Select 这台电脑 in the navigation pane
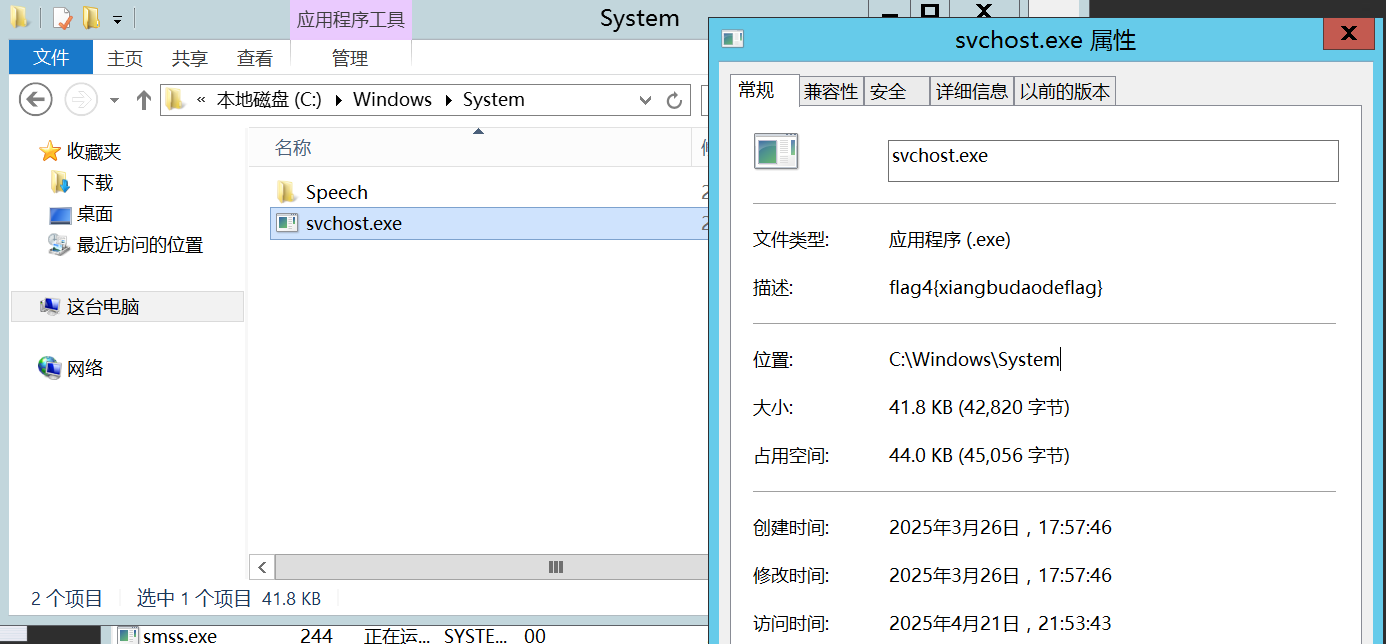The width and height of the screenshot is (1386, 644). click(x=127, y=307)
